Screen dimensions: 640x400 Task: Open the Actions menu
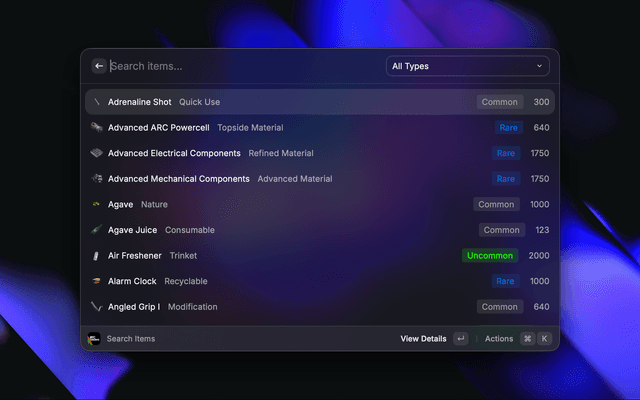pyautogui.click(x=499, y=339)
